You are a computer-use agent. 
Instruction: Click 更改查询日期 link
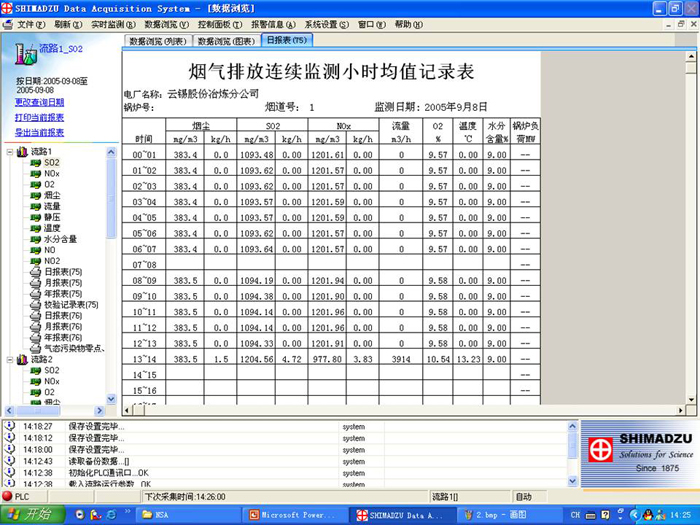[x=40, y=102]
